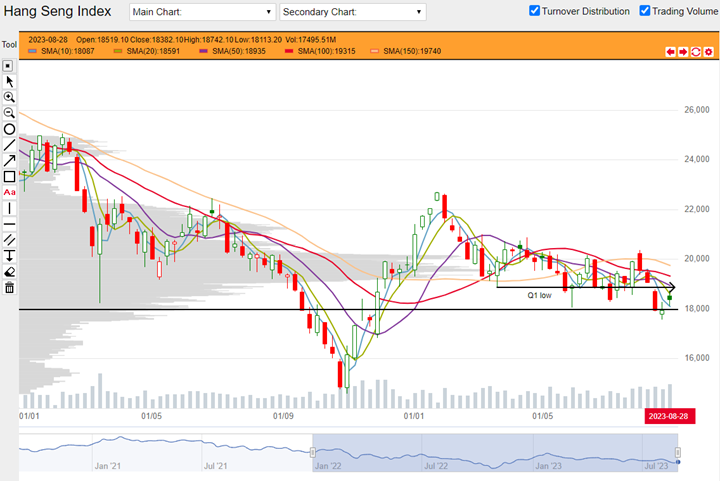Choose the rectangle drawing tool
This screenshot has height=481, width=720.
coord(9,177)
